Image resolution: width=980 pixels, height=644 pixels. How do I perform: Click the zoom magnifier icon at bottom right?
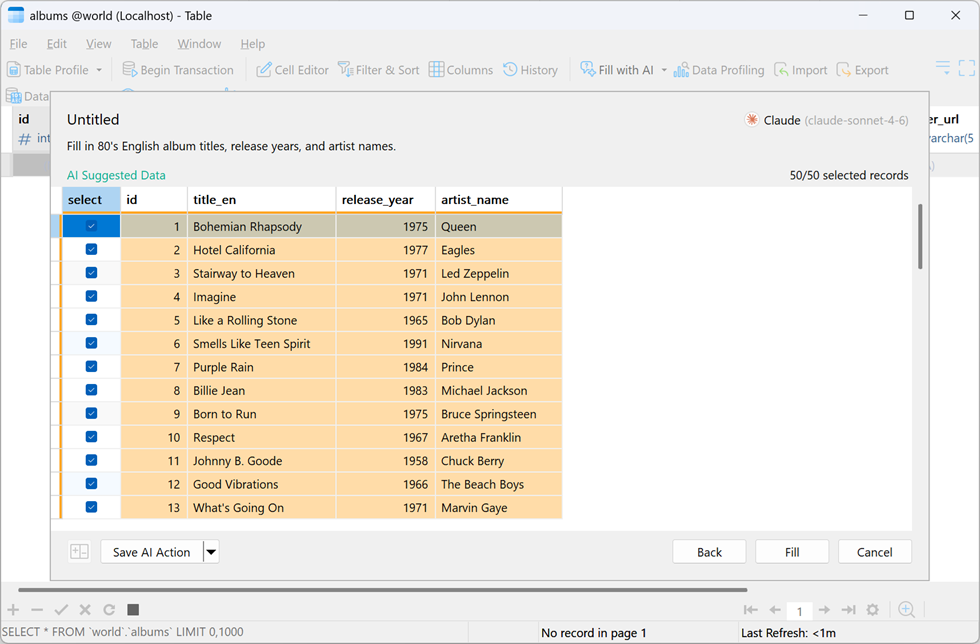(906, 609)
